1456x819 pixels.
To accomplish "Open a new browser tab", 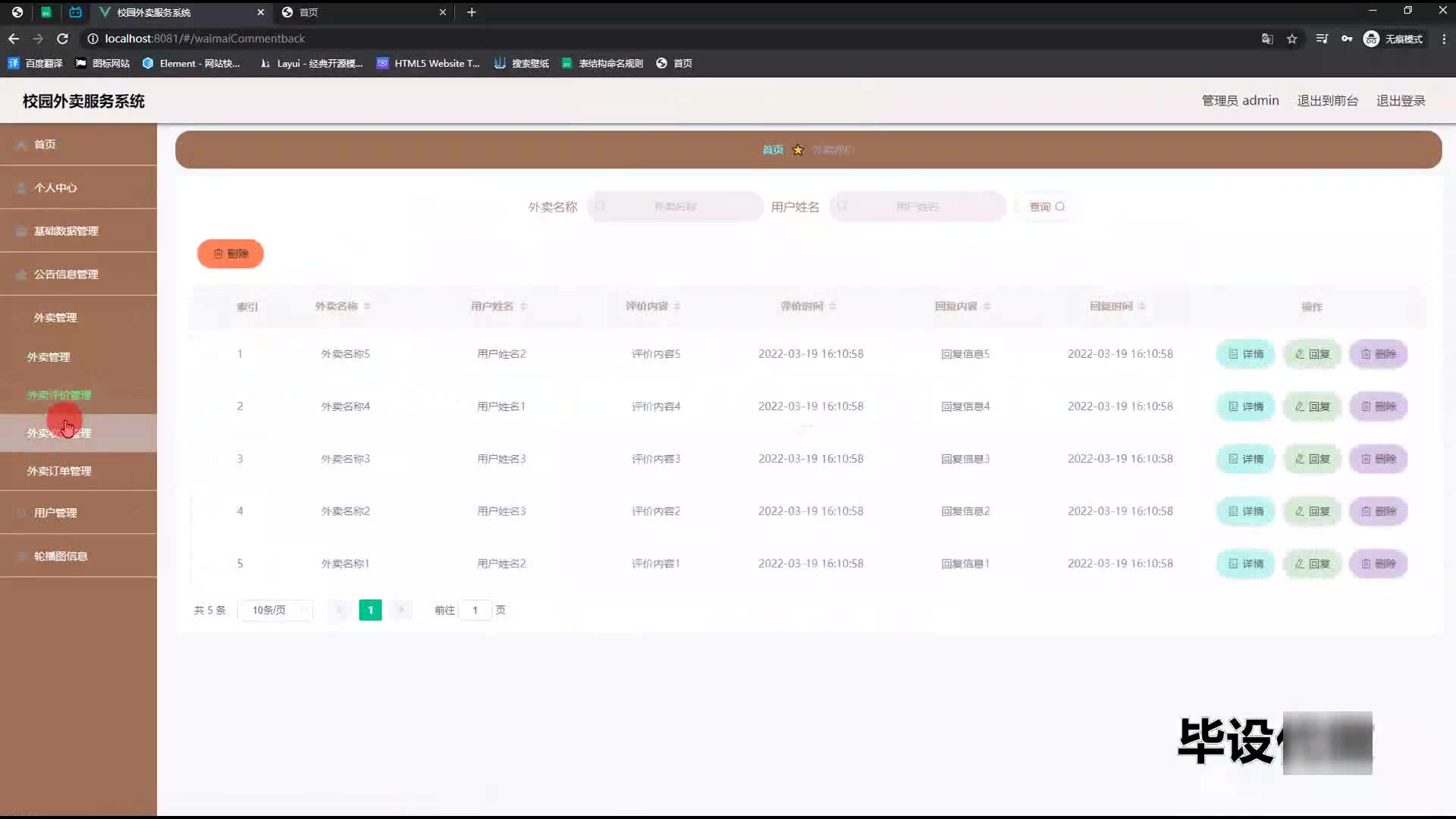I will click(x=472, y=12).
